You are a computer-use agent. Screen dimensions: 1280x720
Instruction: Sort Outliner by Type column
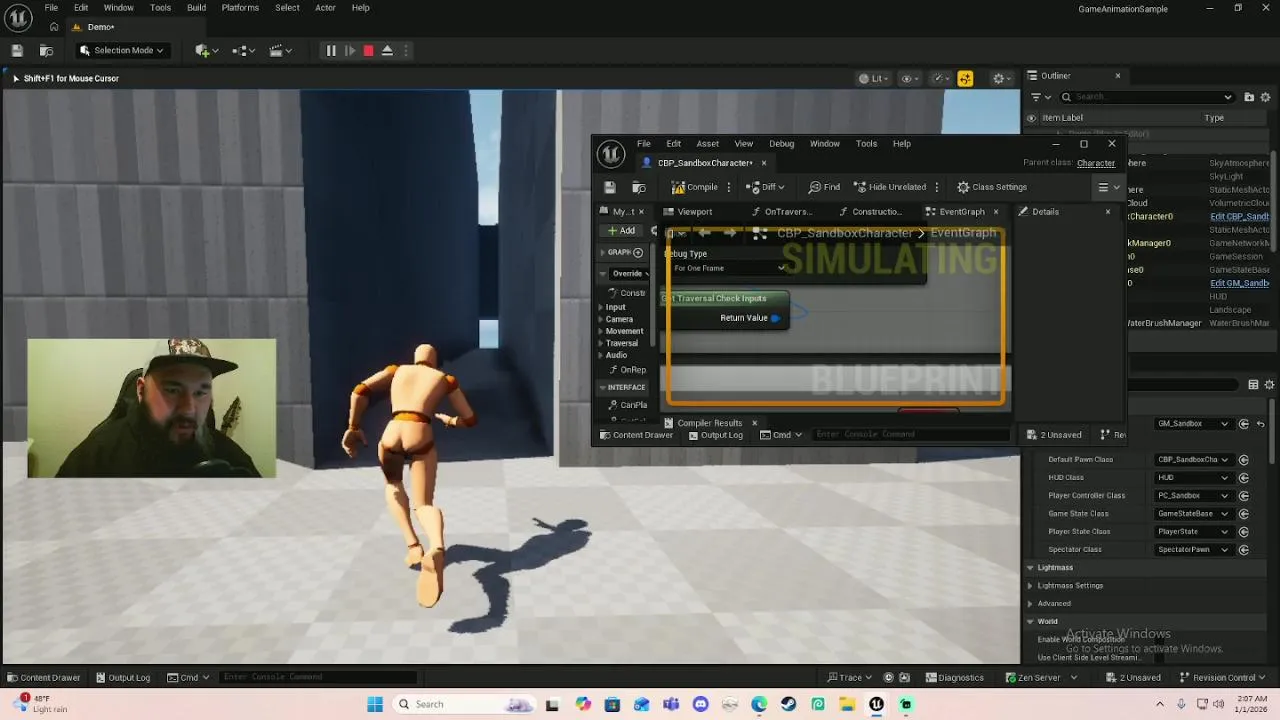pyautogui.click(x=1214, y=118)
